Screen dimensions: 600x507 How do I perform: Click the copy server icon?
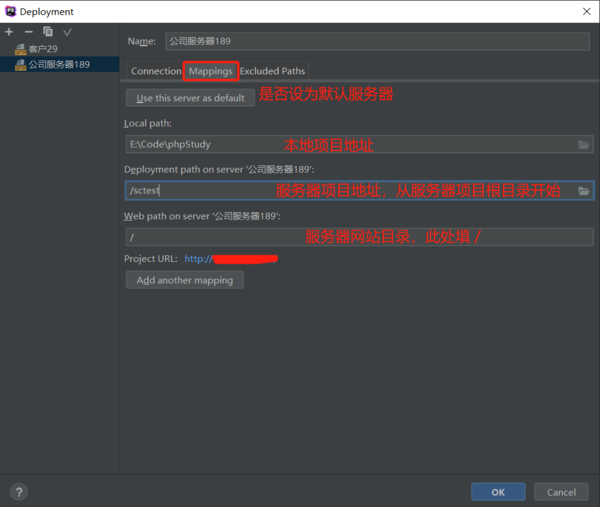(x=48, y=32)
